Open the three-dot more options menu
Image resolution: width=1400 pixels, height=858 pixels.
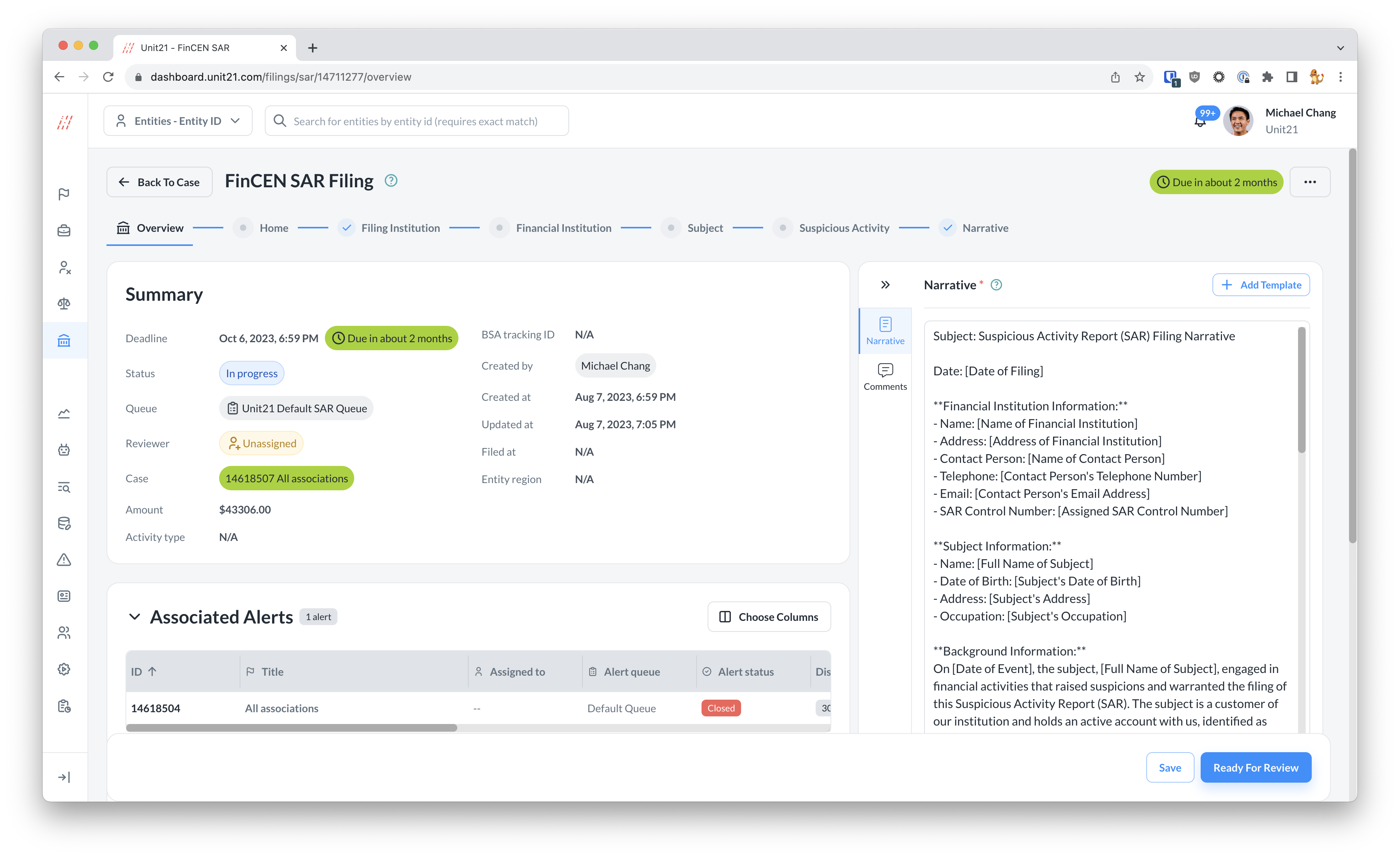(1309, 182)
